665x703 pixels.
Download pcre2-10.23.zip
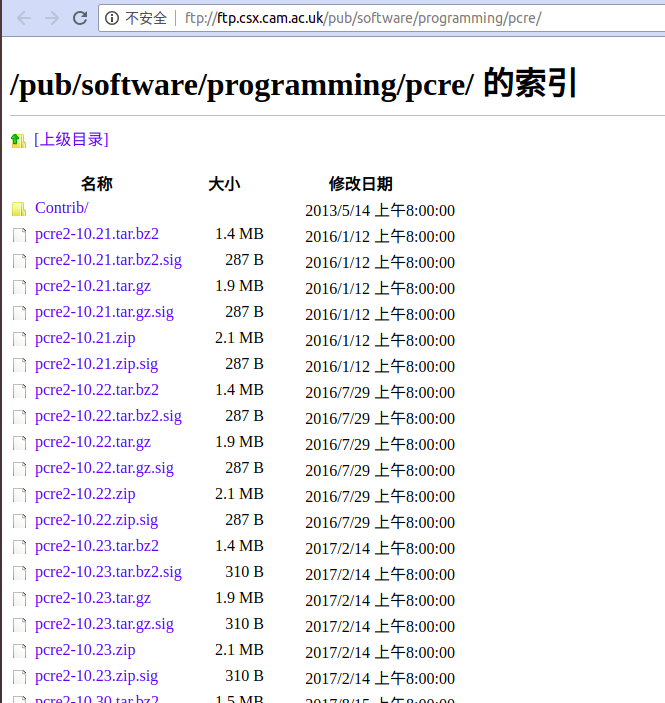(85, 650)
